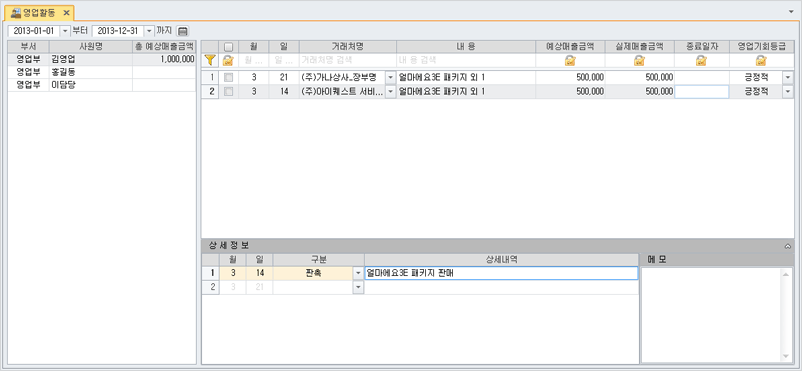
Task: Select employee 이담당 in the list
Action: [91, 84]
